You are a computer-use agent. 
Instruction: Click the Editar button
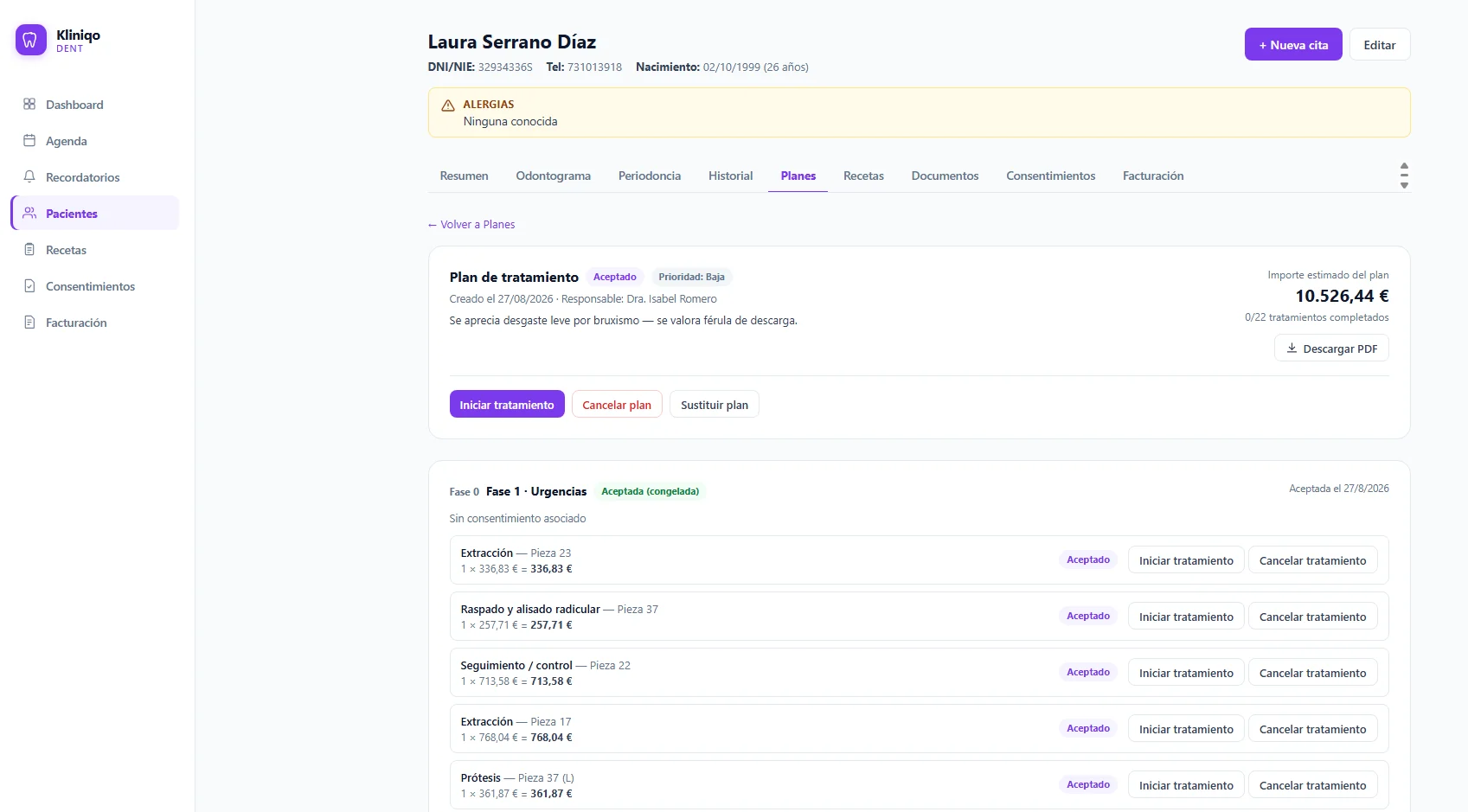click(x=1380, y=45)
